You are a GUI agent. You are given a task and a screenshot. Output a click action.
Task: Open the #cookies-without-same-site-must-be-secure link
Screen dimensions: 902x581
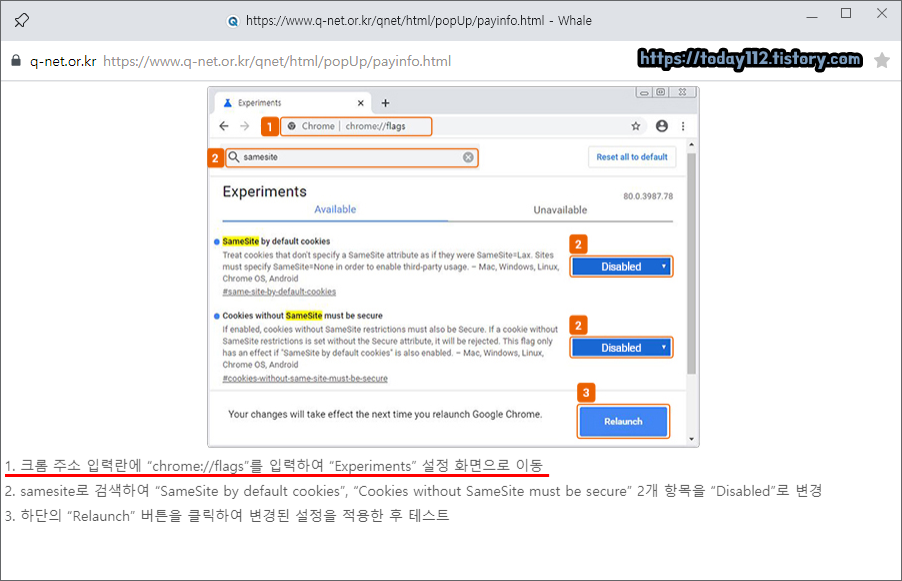point(305,379)
